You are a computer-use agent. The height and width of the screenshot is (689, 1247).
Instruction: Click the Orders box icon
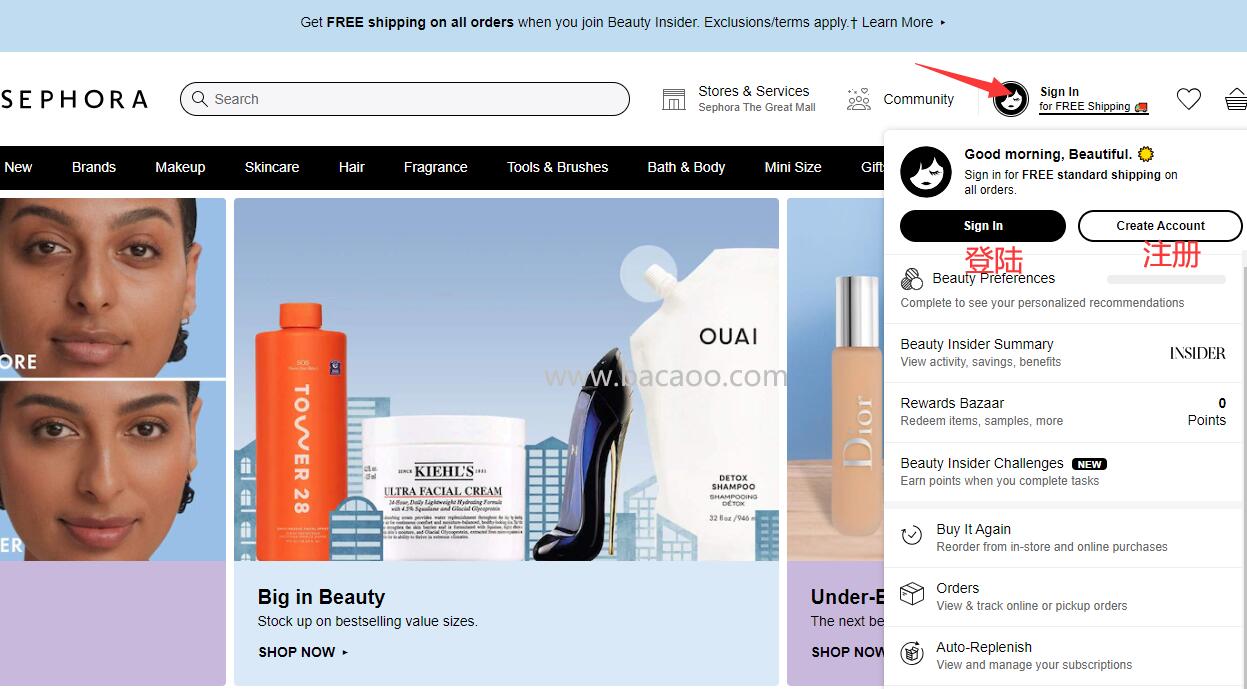(x=912, y=595)
